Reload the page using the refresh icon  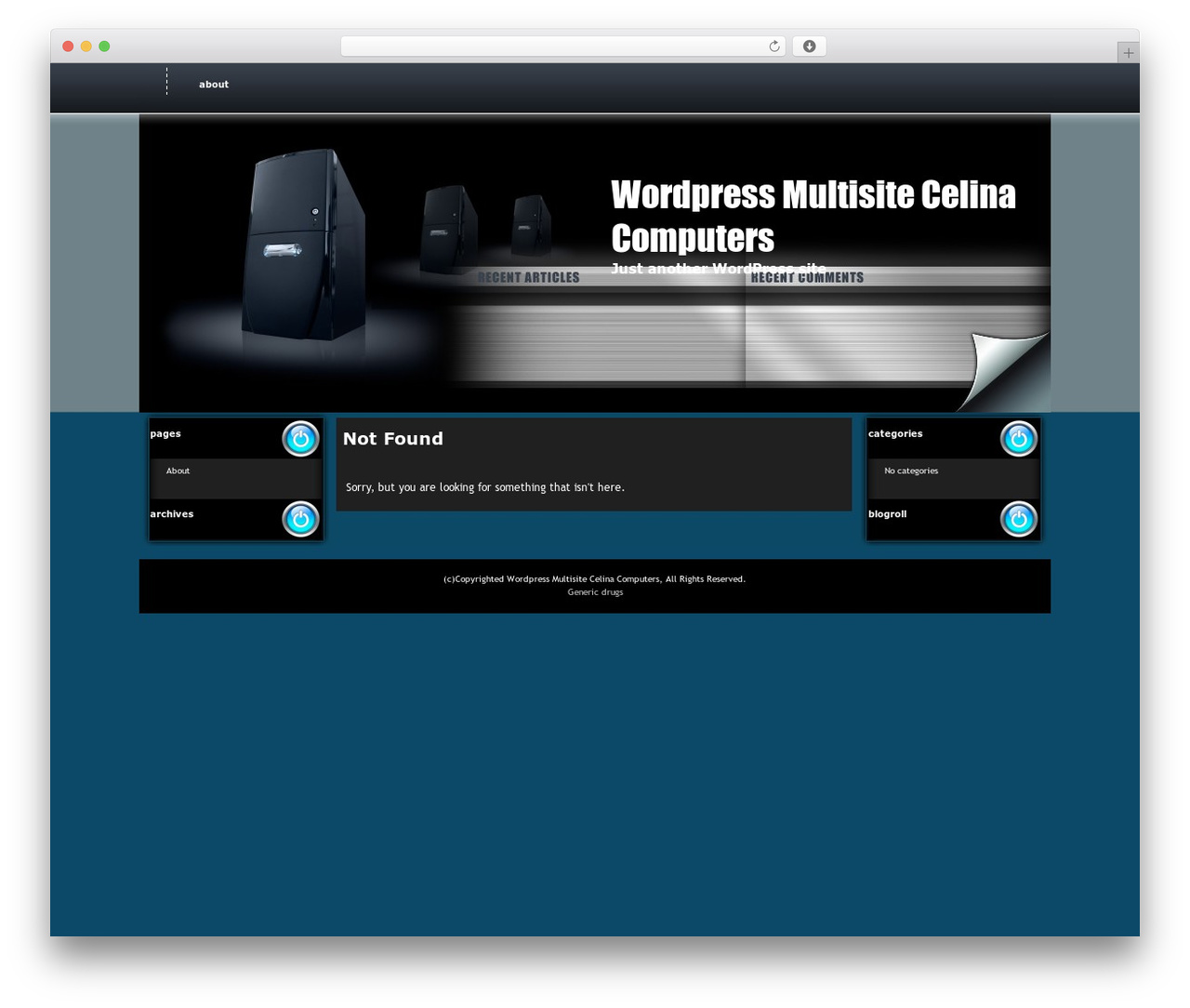(774, 46)
